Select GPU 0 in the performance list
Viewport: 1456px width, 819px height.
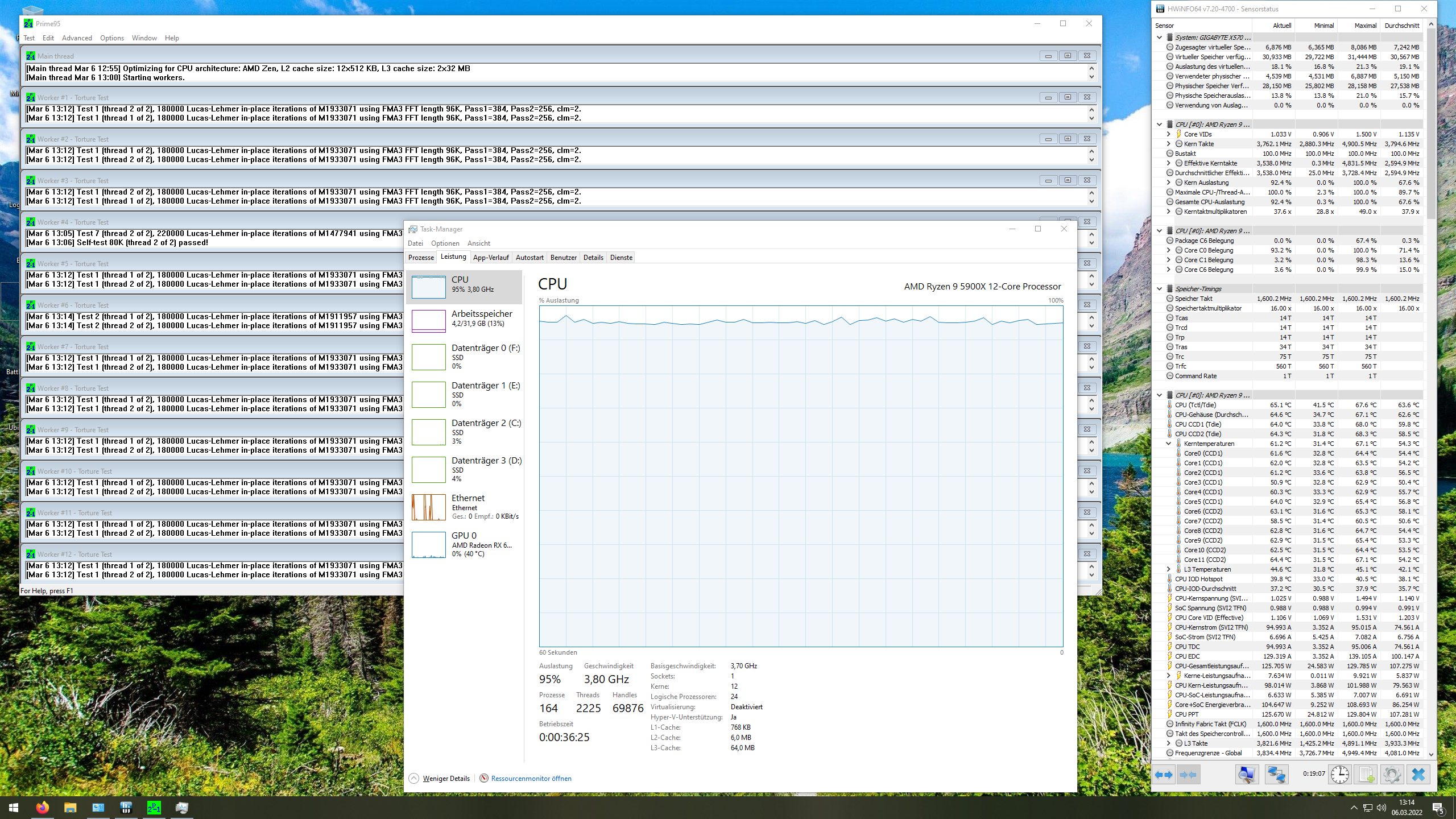(x=464, y=544)
